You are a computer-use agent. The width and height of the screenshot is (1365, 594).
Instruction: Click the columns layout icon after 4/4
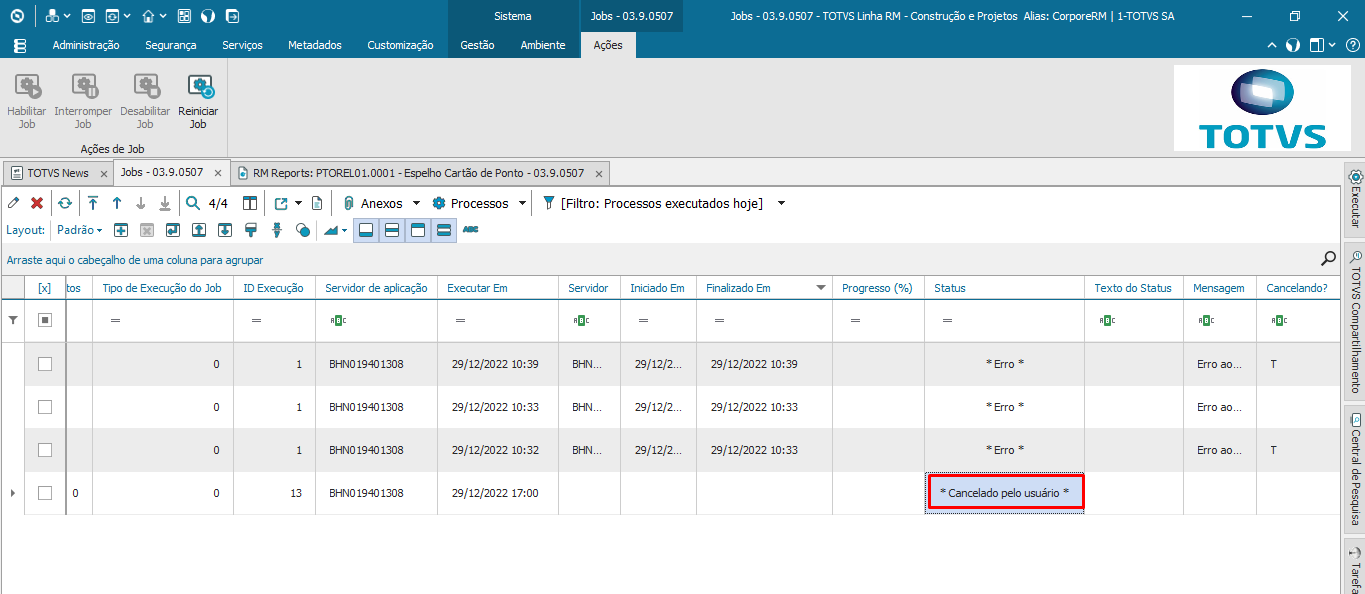point(250,203)
